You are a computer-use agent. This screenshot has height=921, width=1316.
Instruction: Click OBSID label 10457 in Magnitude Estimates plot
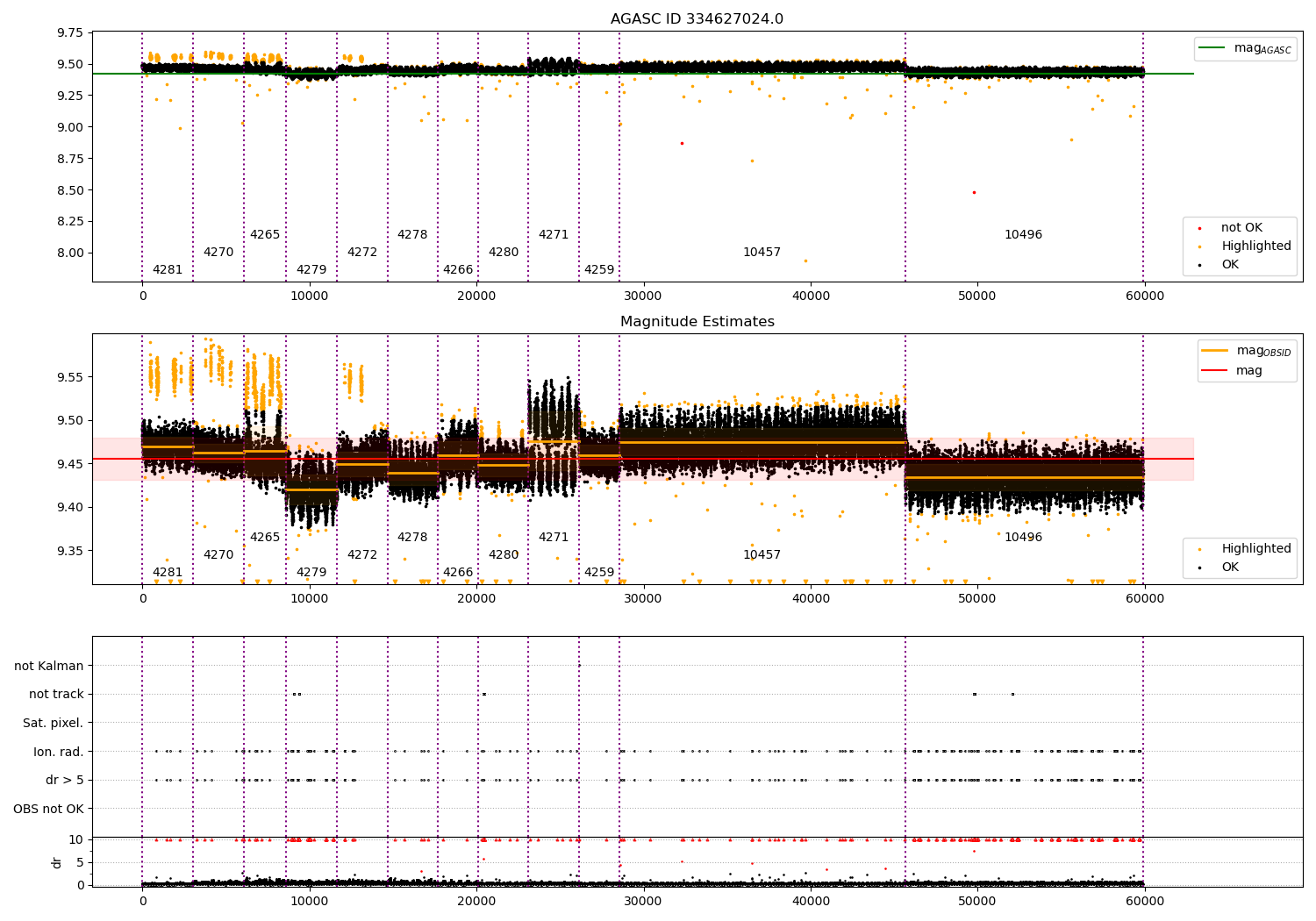(762, 555)
